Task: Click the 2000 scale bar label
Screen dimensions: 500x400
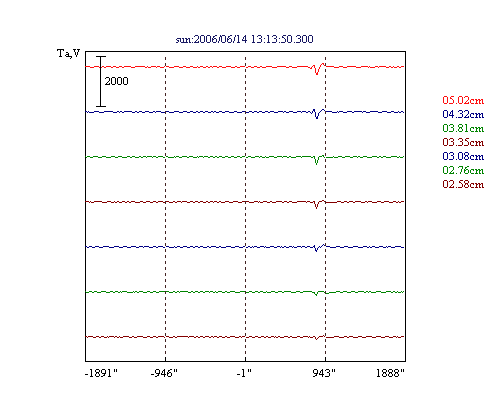Action: pos(116,81)
